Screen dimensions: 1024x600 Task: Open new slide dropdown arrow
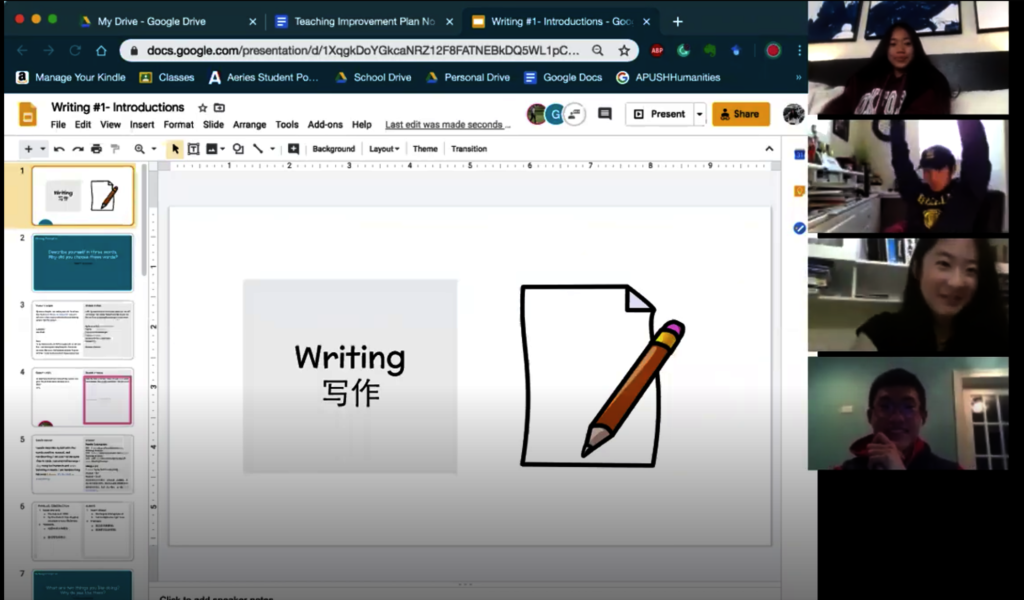[43, 149]
